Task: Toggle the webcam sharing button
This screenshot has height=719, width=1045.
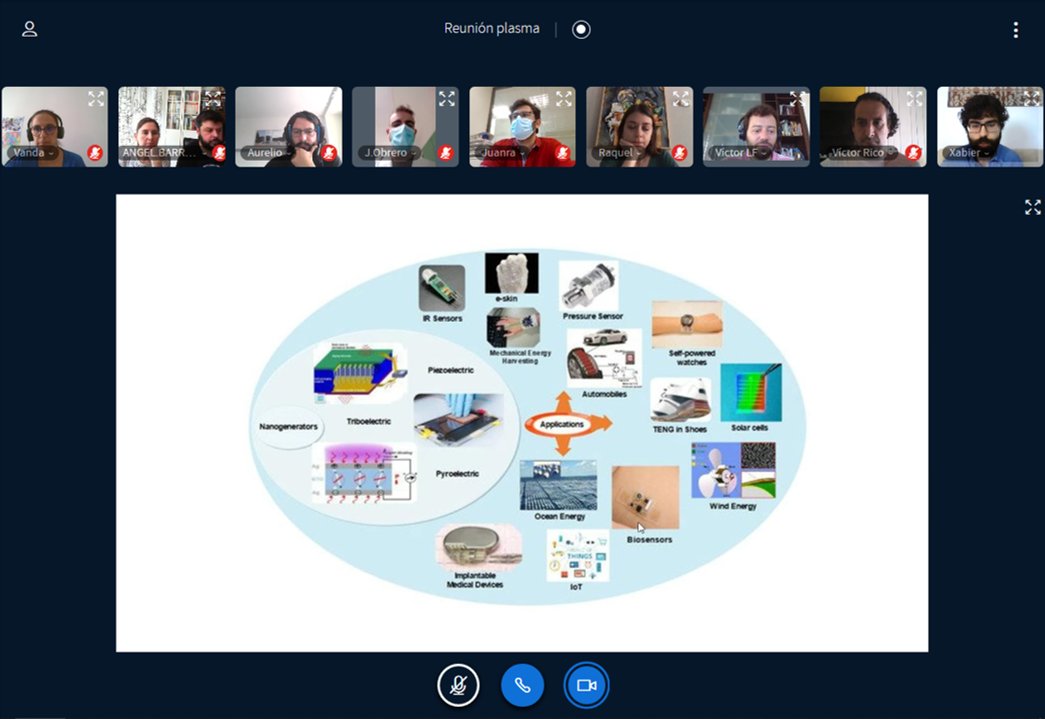Action: click(x=586, y=684)
